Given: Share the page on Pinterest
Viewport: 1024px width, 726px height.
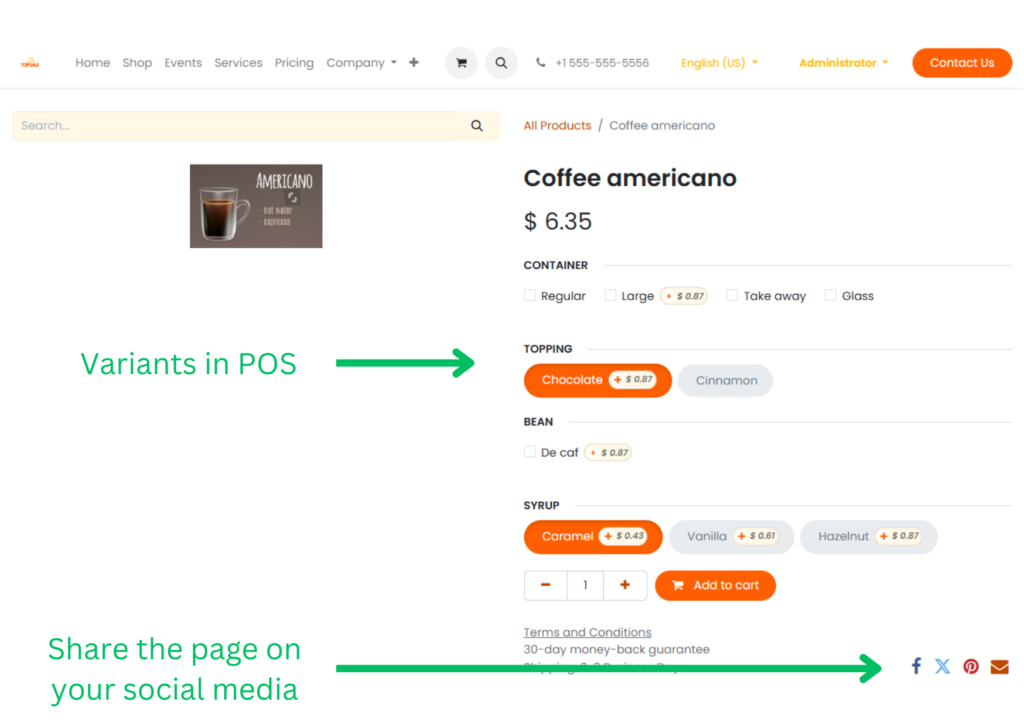Looking at the screenshot, I should tap(971, 667).
